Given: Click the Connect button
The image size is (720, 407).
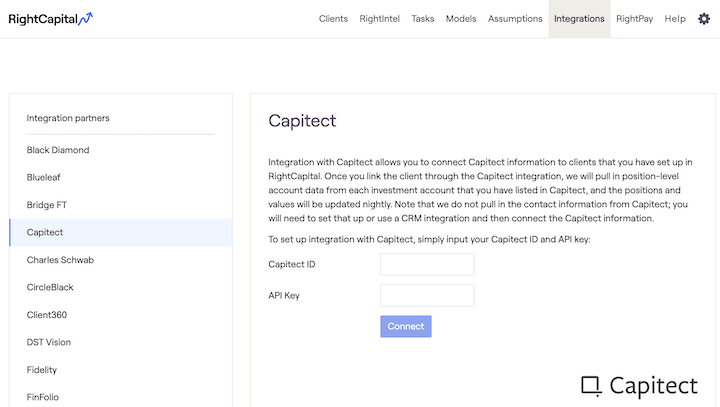Looking at the screenshot, I should click(x=406, y=326).
